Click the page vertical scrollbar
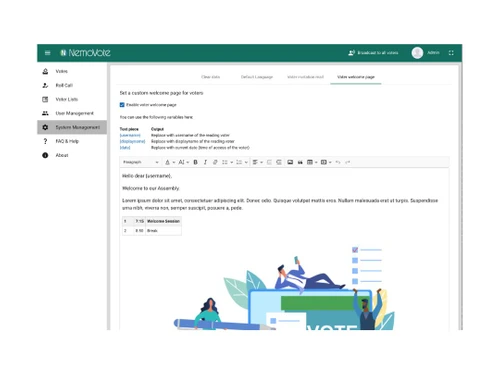 [x=461, y=197]
